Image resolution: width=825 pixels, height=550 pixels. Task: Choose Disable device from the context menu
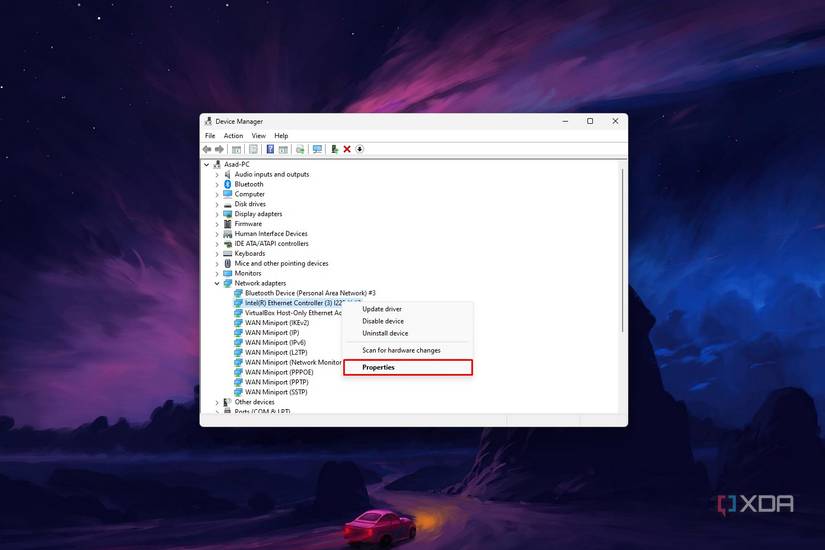coord(408,321)
